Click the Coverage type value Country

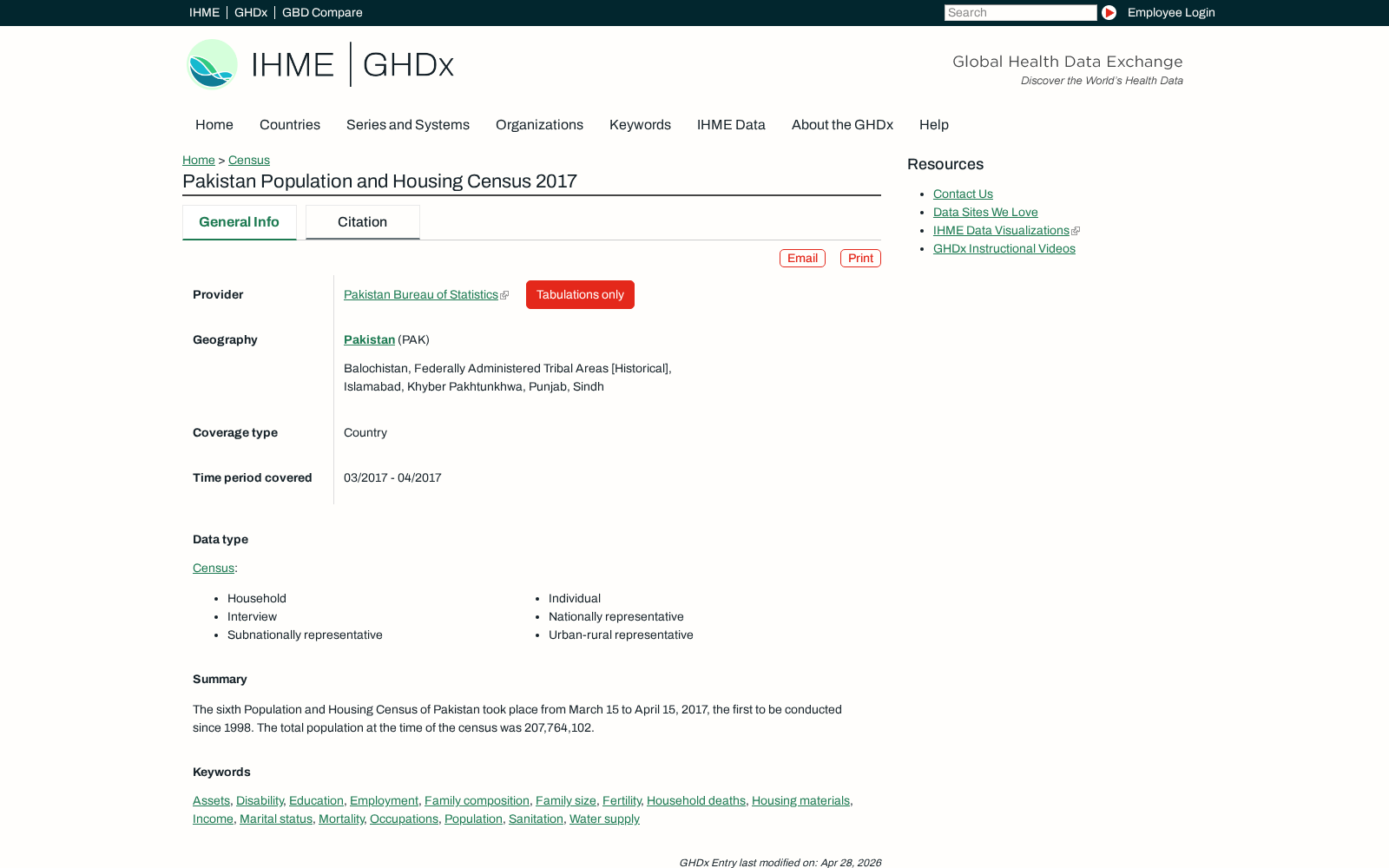point(365,433)
